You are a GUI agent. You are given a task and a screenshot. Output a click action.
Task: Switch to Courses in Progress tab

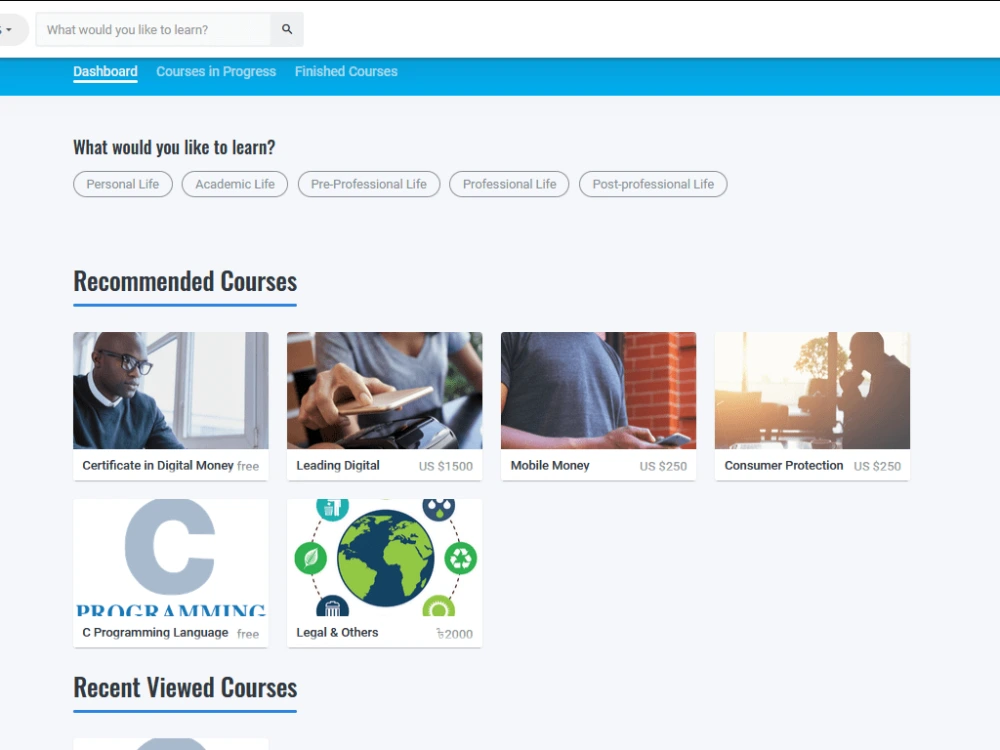[x=216, y=71]
